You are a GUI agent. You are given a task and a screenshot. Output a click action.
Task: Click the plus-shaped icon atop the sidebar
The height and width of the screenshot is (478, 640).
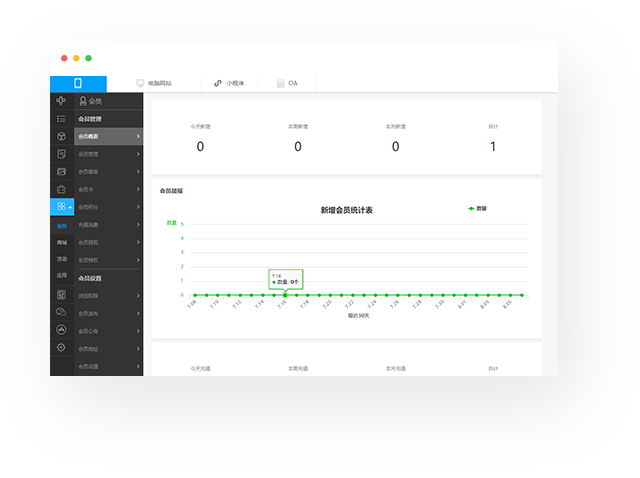(61, 101)
